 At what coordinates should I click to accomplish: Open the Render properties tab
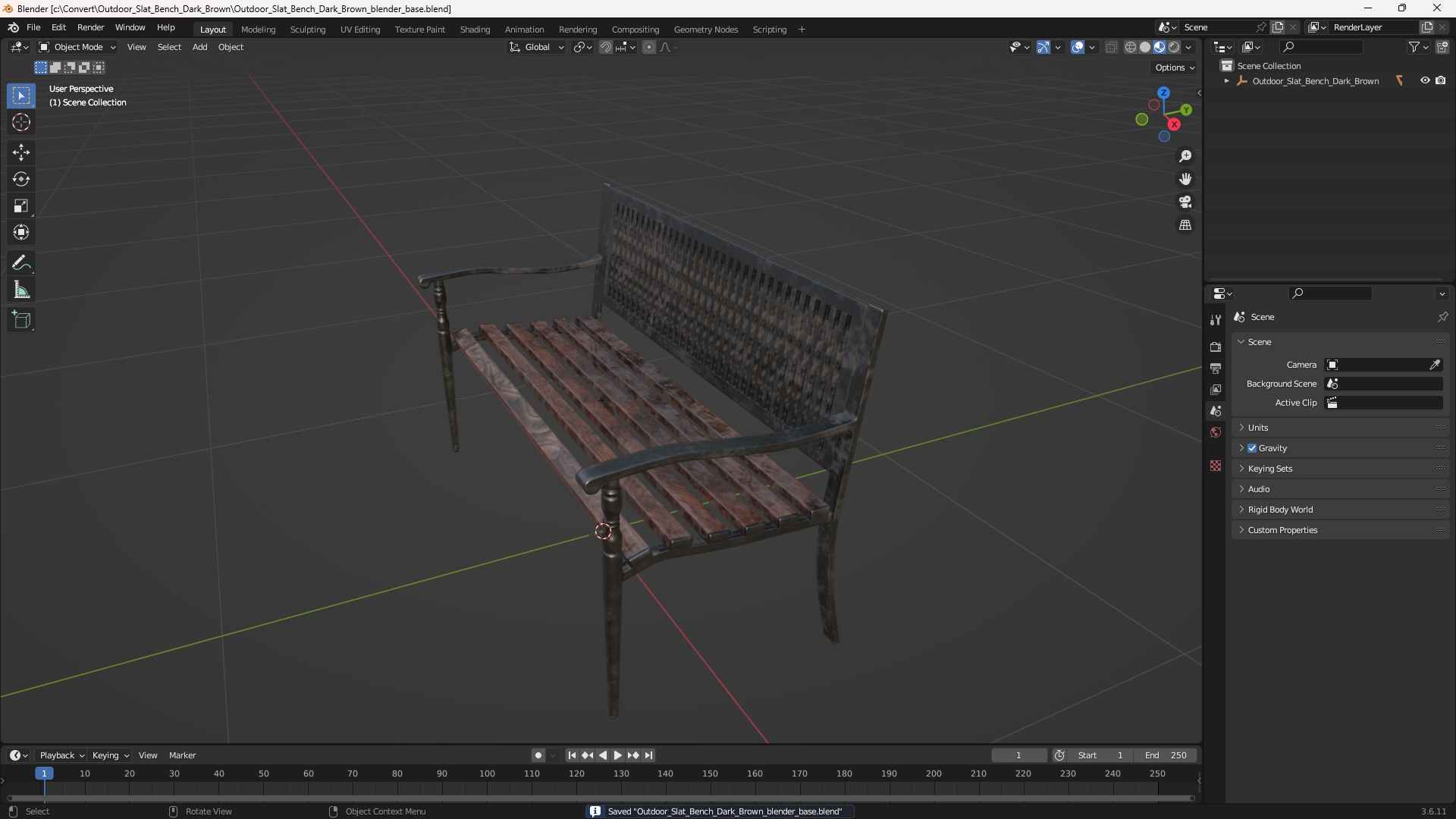pyautogui.click(x=1216, y=347)
